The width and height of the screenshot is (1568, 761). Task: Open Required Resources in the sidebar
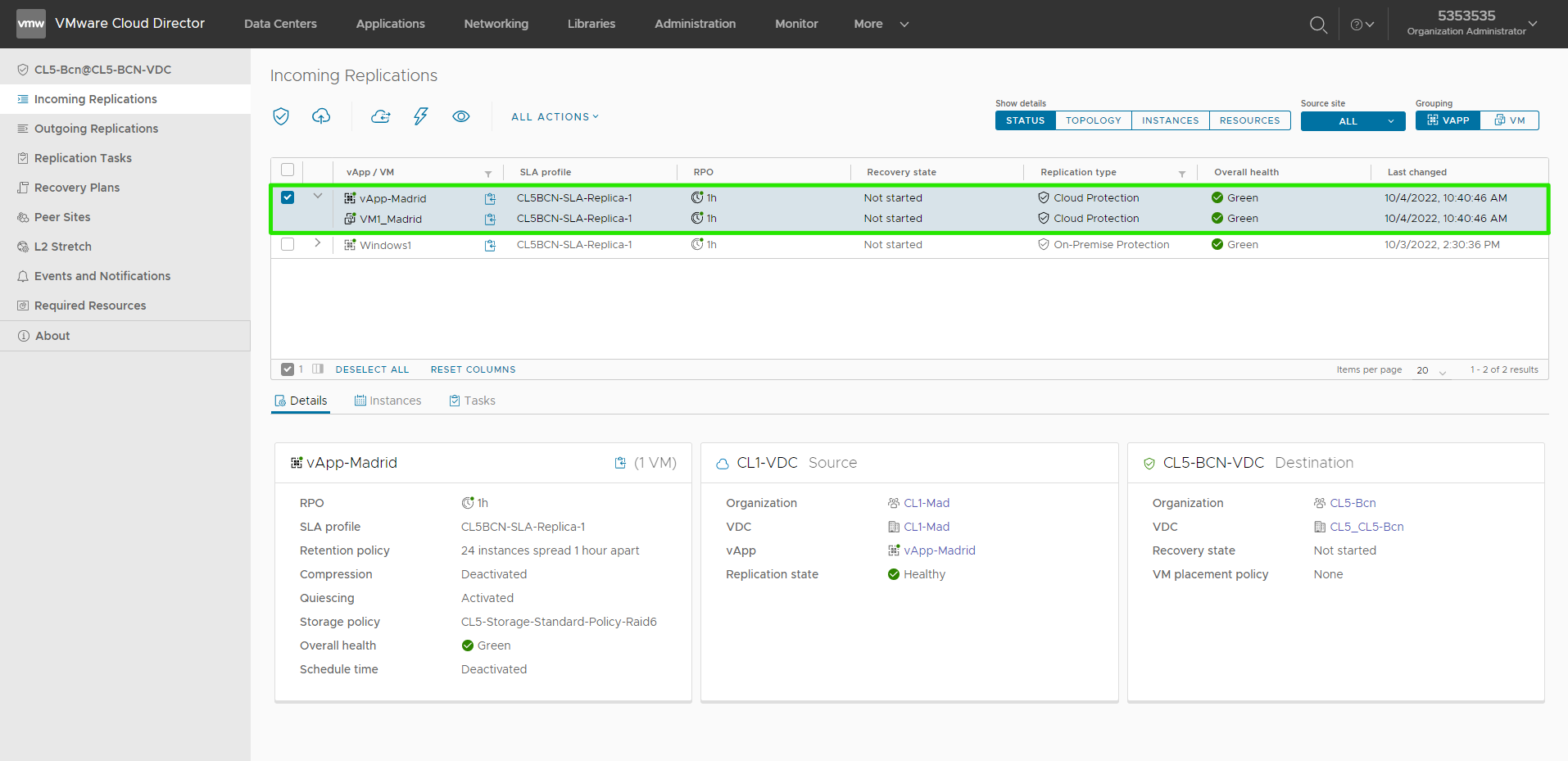[x=125, y=306]
